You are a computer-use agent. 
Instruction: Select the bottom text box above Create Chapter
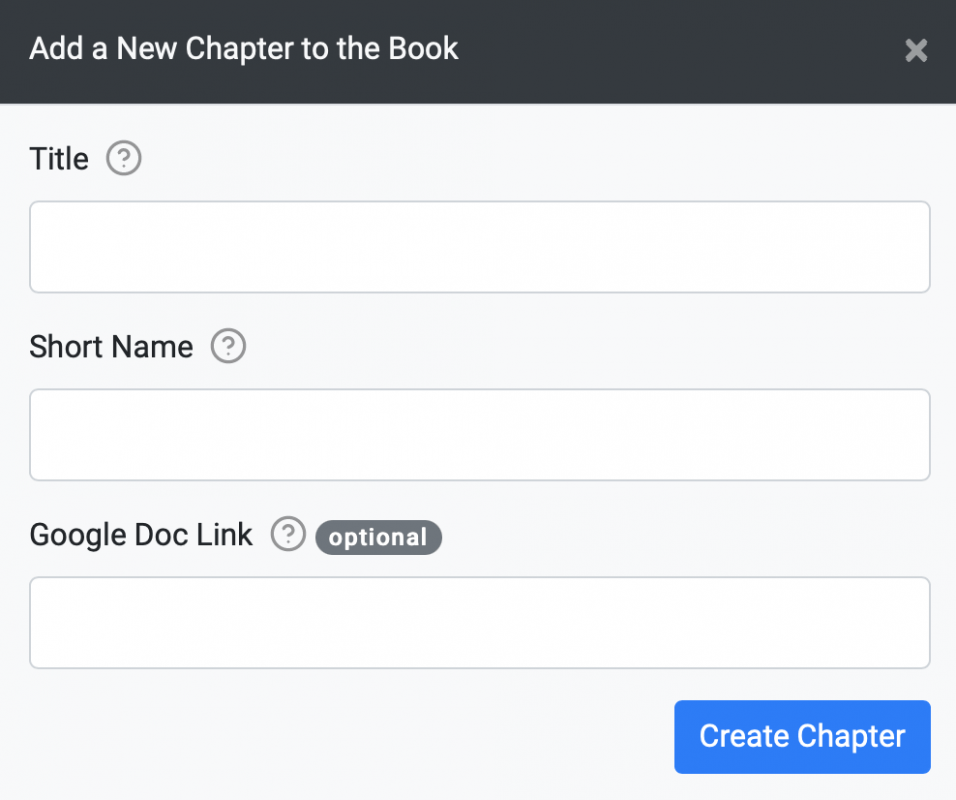point(480,622)
